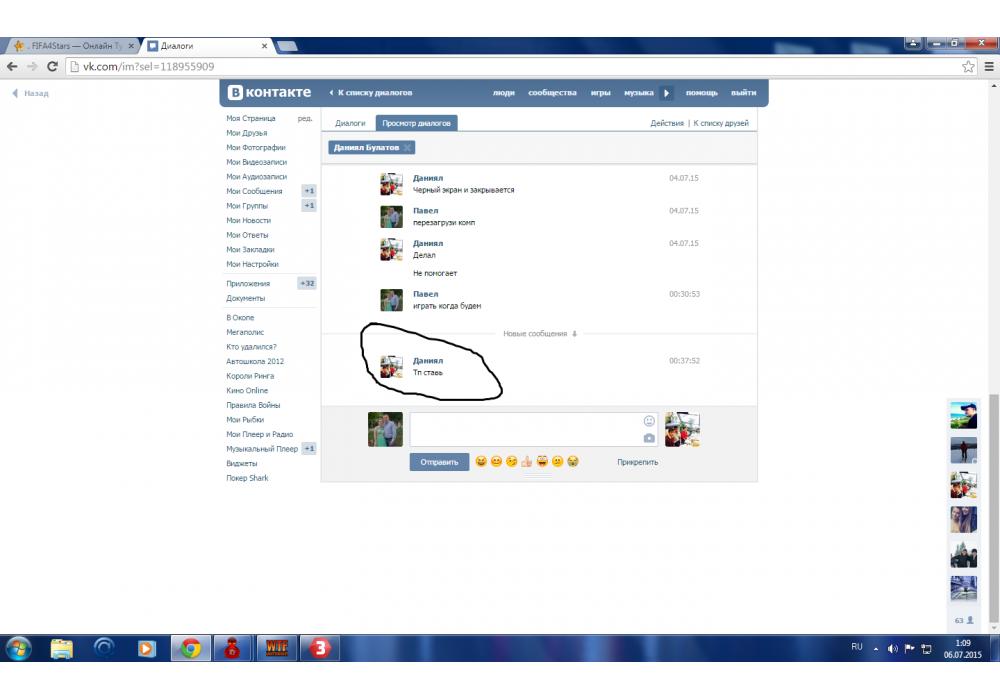
Task: Open the emoji picker smiley in message box
Action: [649, 421]
